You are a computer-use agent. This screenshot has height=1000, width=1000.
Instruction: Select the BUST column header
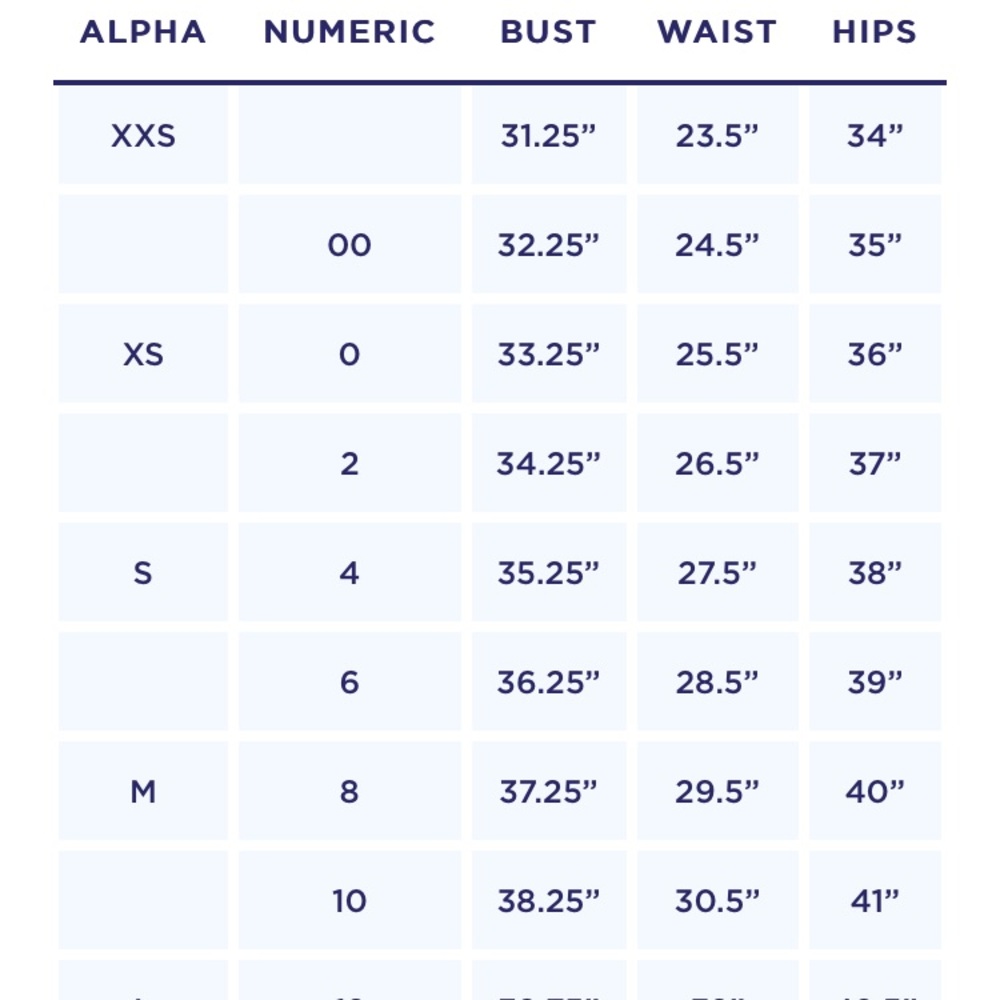(x=548, y=32)
